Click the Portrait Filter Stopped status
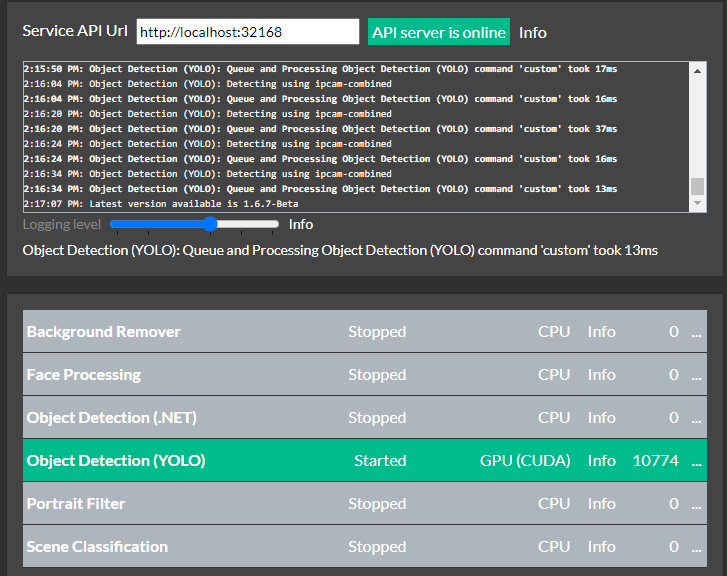The height and width of the screenshot is (576, 727). coord(377,504)
